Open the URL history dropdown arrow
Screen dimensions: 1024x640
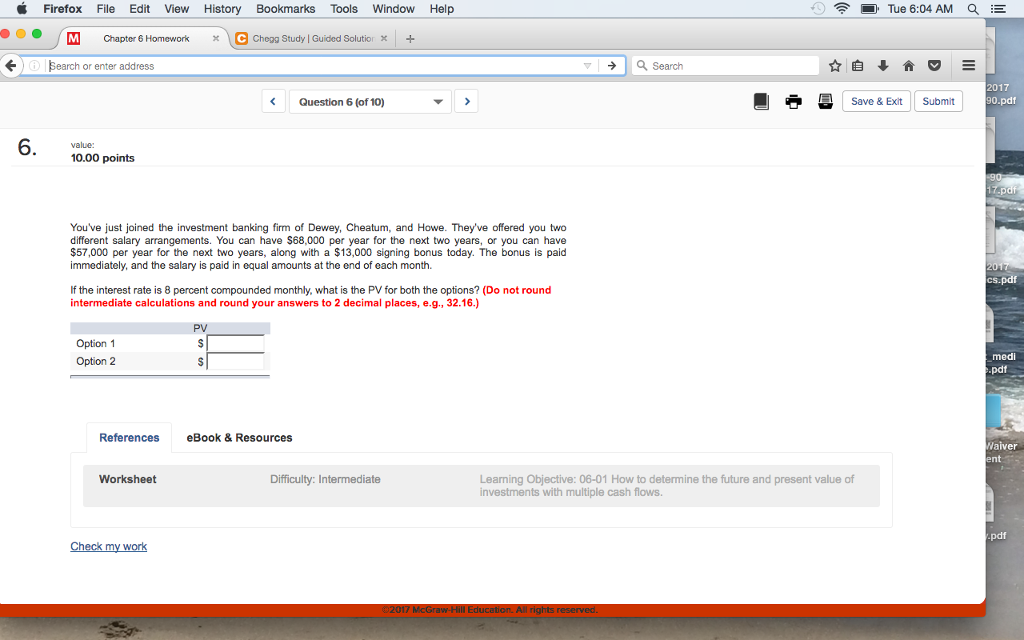[x=587, y=66]
